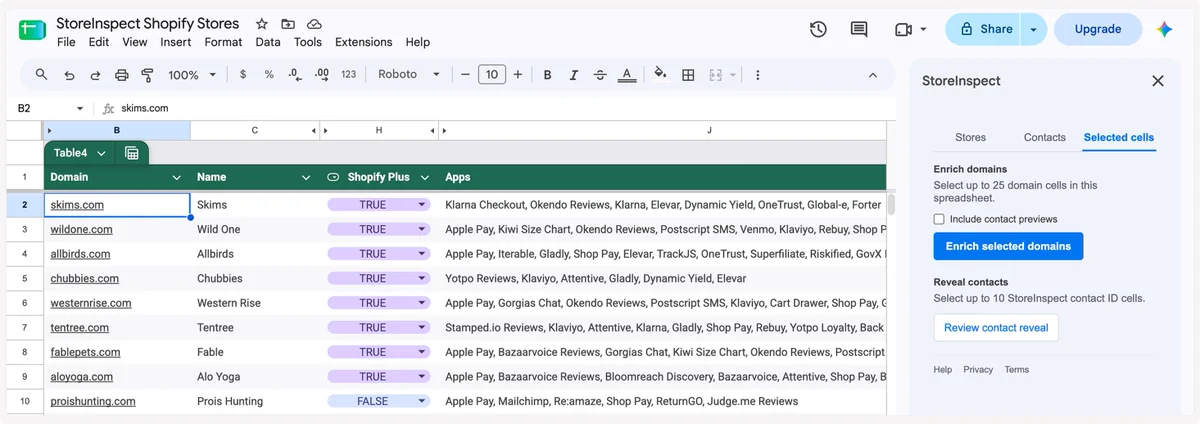The width and height of the screenshot is (1200, 424).
Task: Click Review contact reveal button
Action: 996,328
